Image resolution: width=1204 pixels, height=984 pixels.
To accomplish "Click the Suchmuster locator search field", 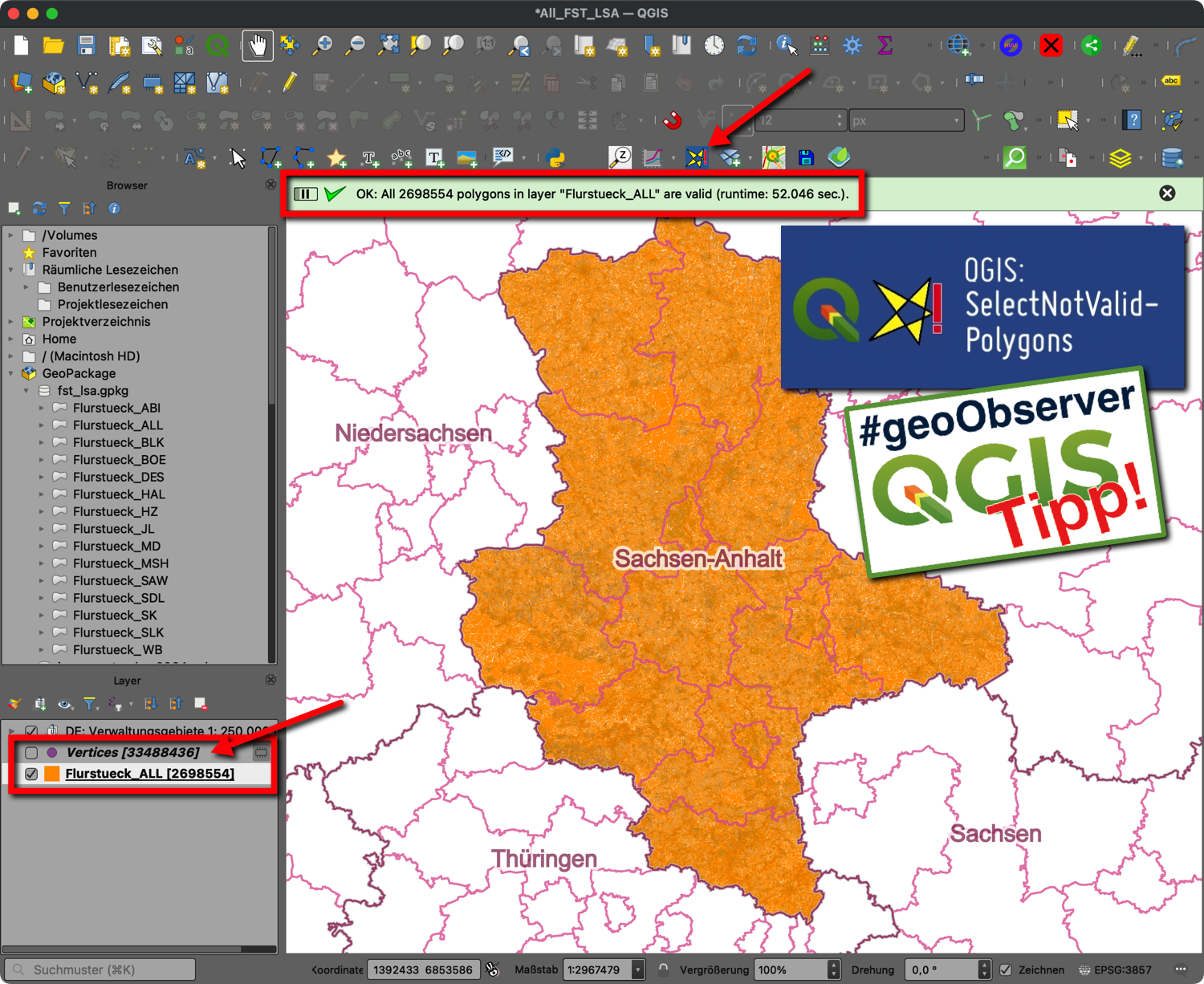I will click(x=100, y=970).
